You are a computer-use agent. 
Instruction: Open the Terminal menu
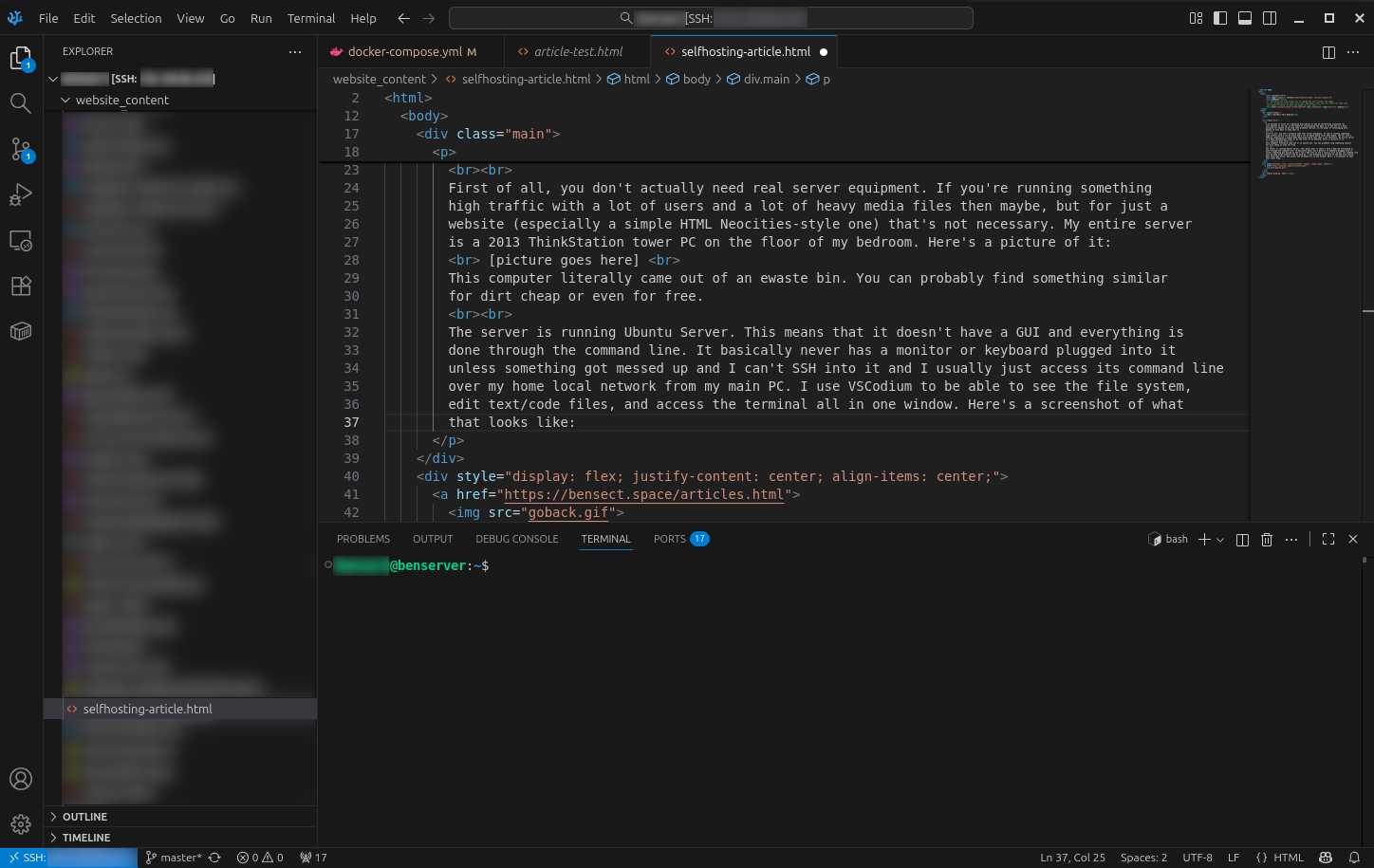click(x=311, y=18)
